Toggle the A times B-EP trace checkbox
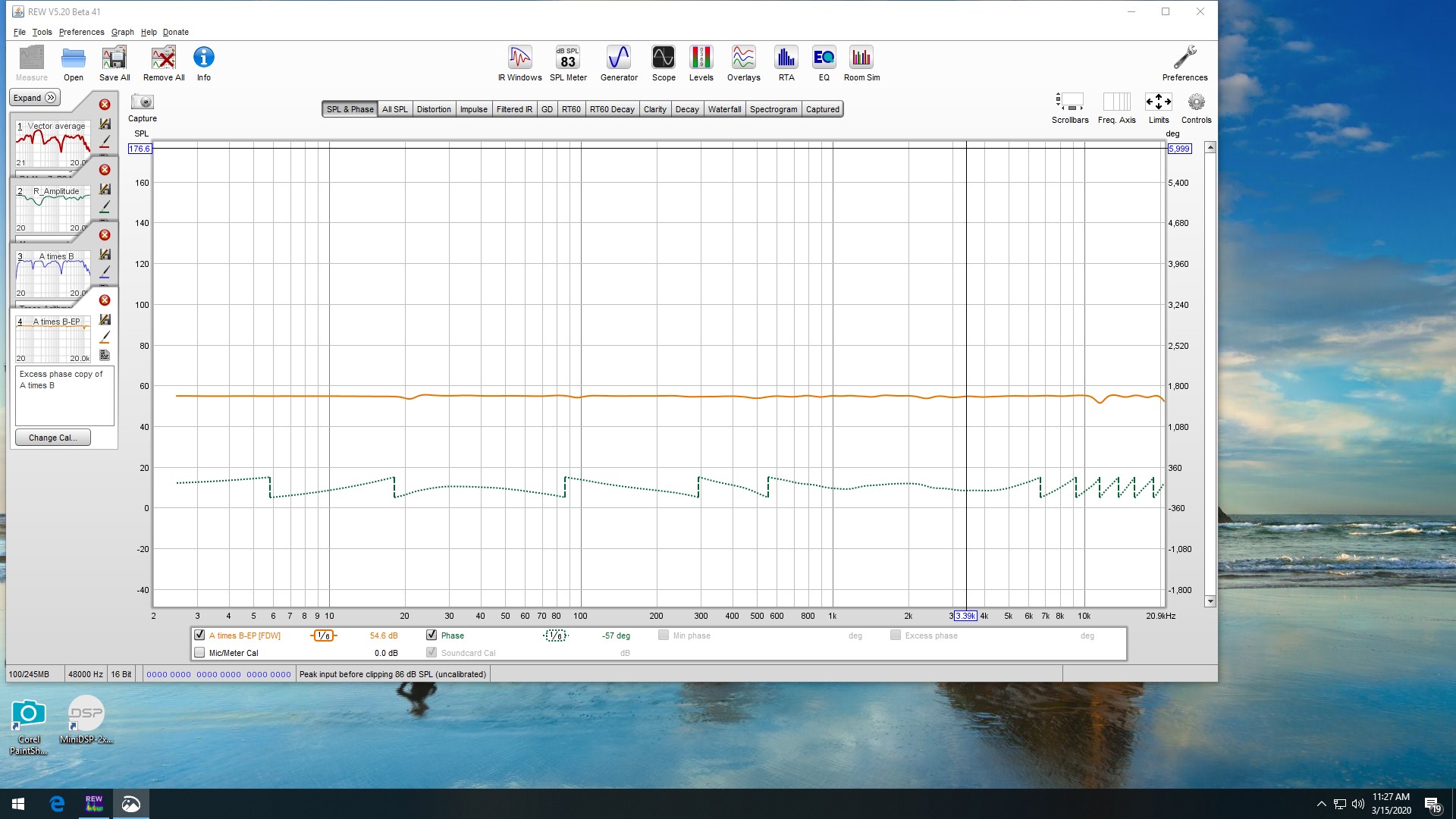Screen dimensions: 1456x819 [199, 635]
